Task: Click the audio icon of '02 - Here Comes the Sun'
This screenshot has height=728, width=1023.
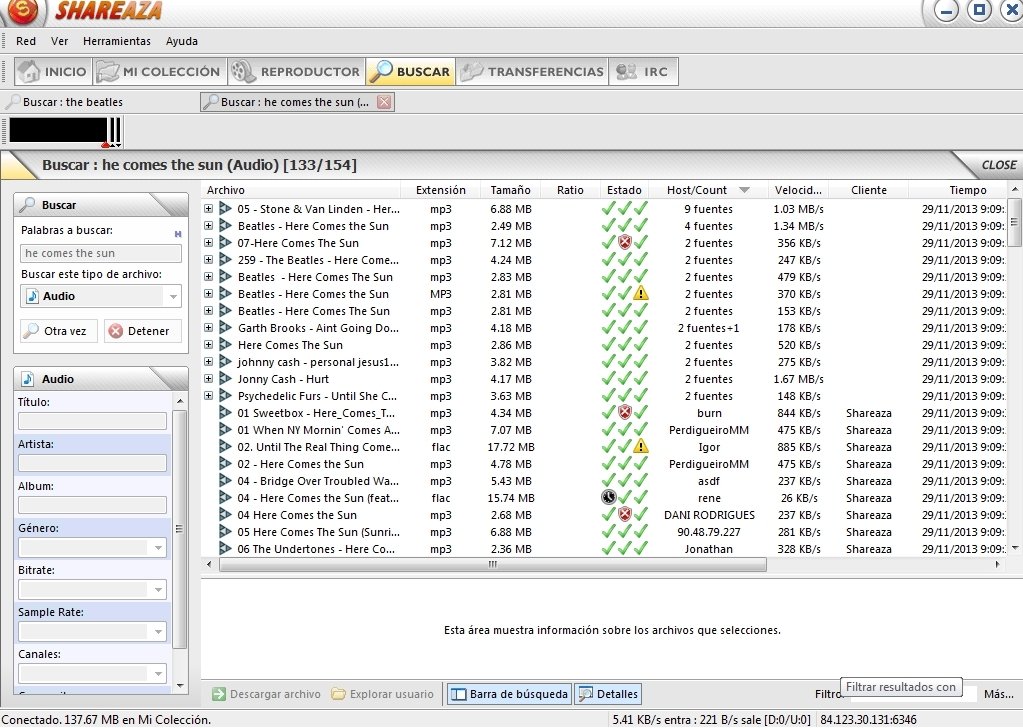Action: point(225,463)
